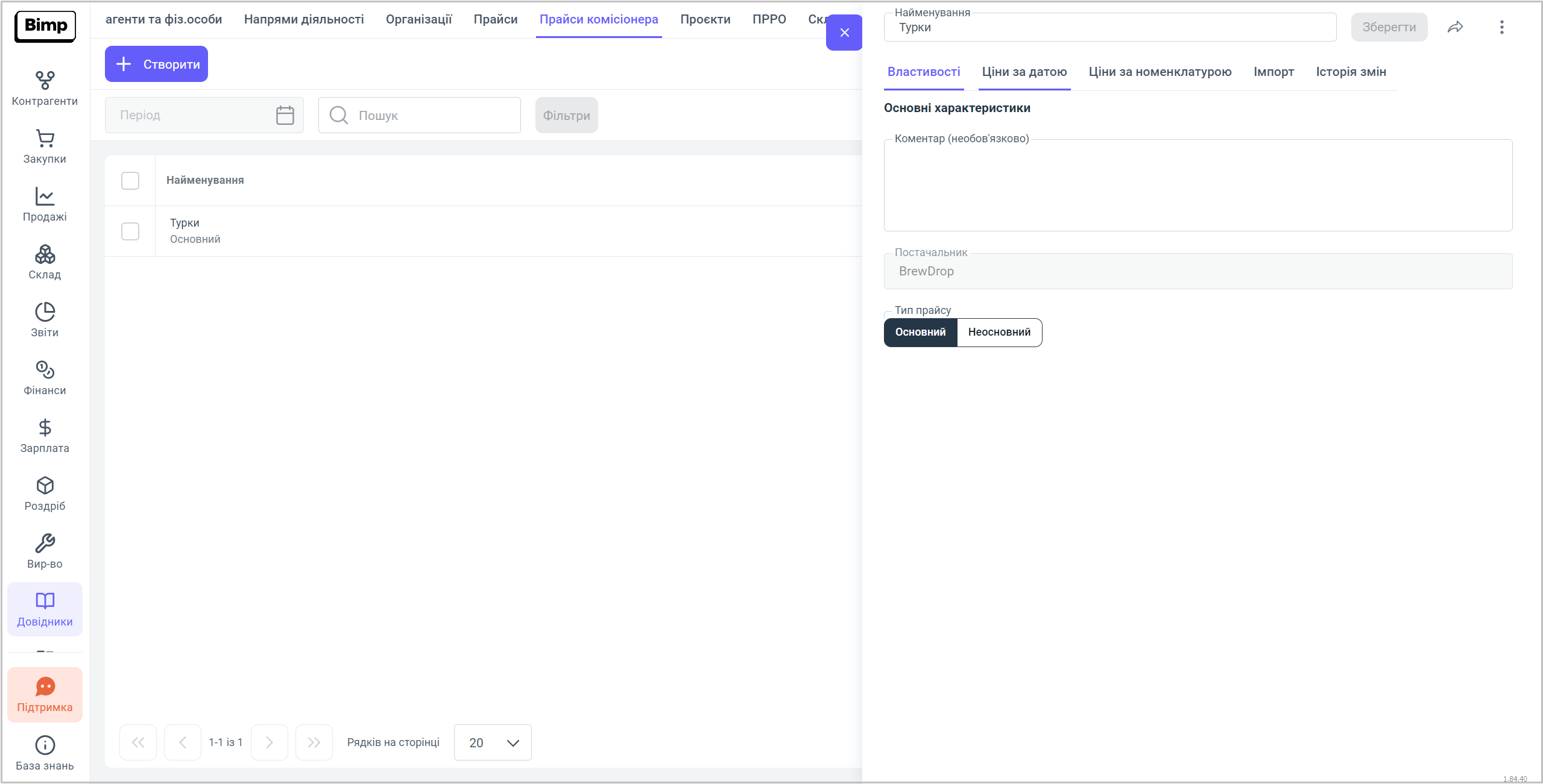The image size is (1543, 784).
Task: Open Підтримка support chat icon
Action: point(45,687)
